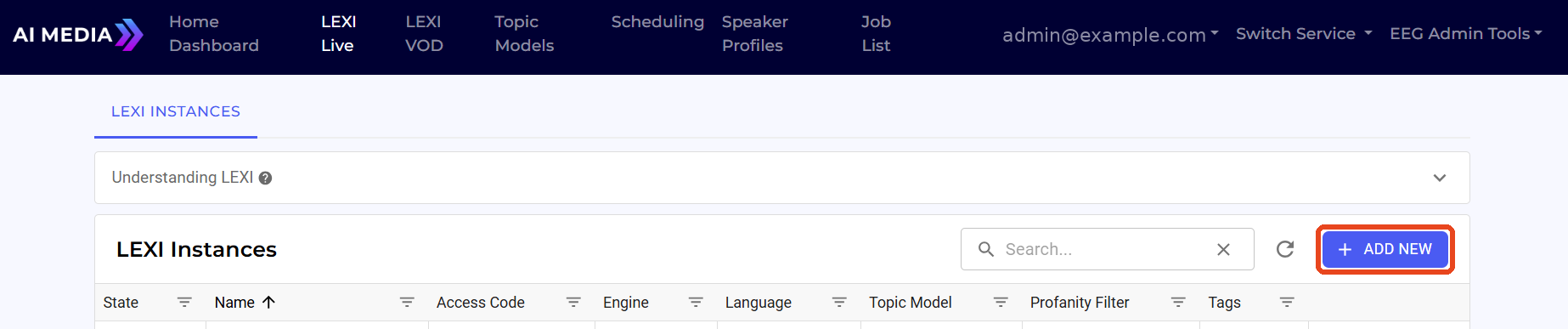Go to Home Dashboard

pyautogui.click(x=214, y=34)
